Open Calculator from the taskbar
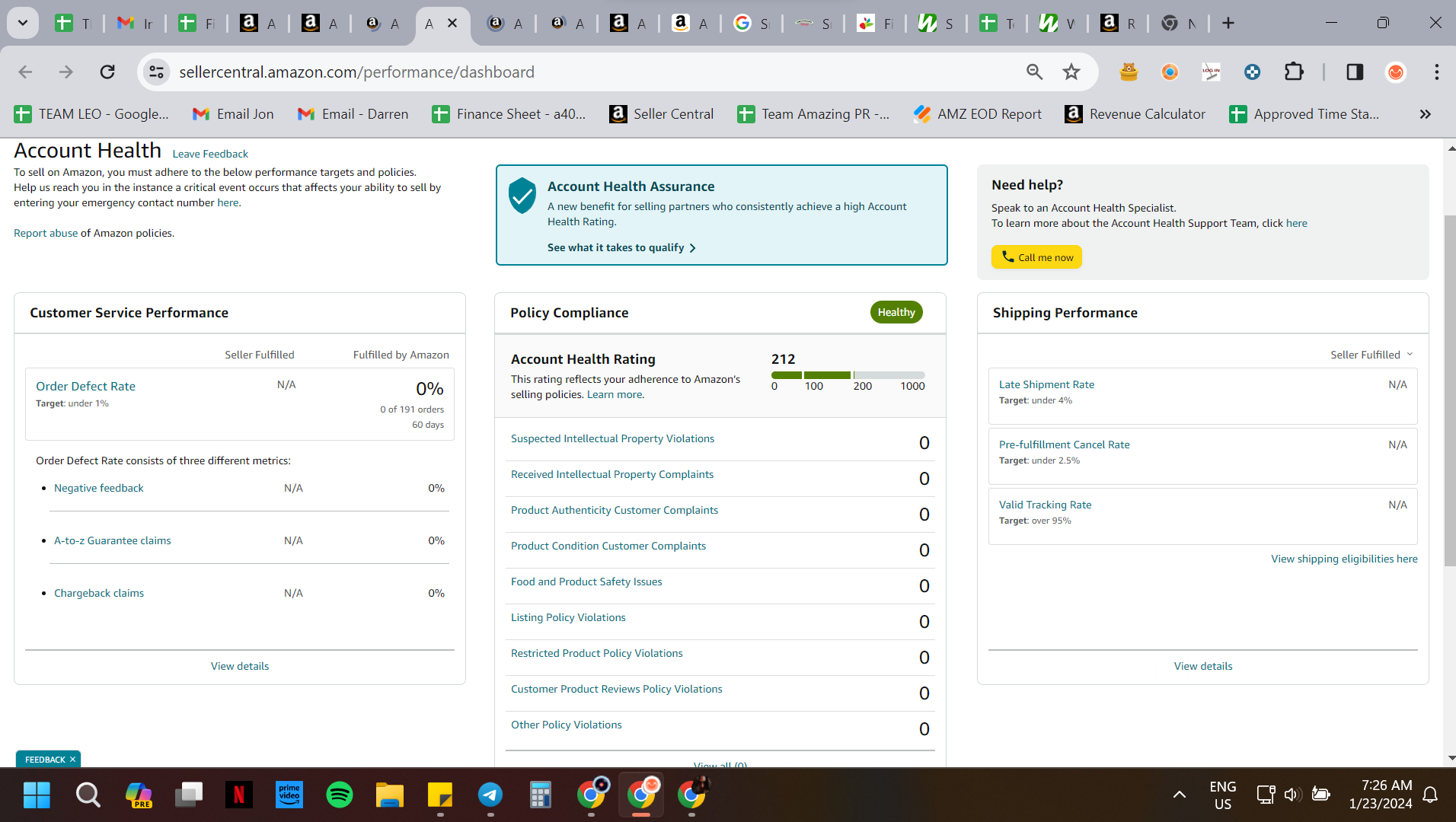 (x=541, y=795)
